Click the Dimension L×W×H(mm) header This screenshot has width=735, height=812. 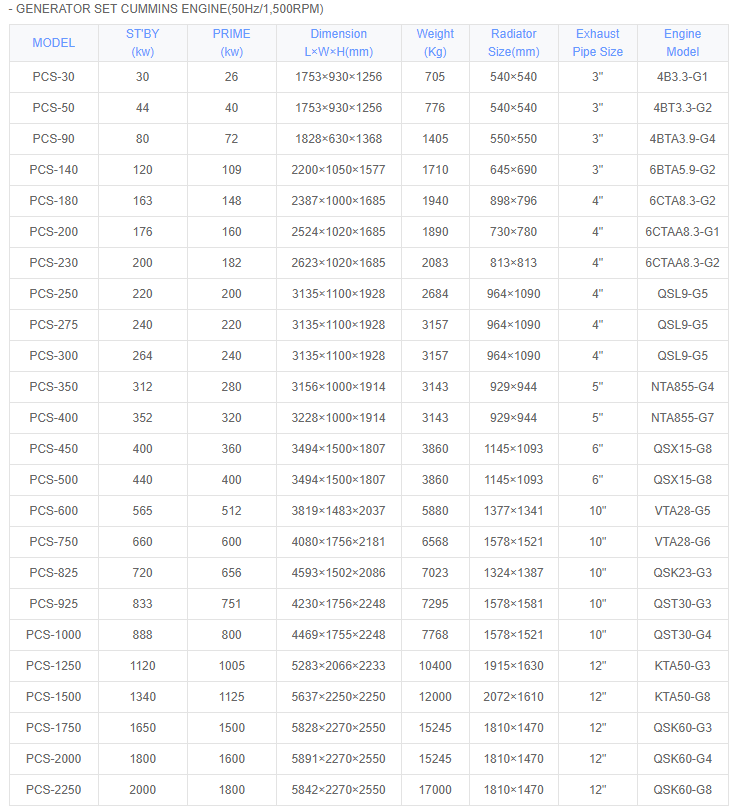(339, 43)
